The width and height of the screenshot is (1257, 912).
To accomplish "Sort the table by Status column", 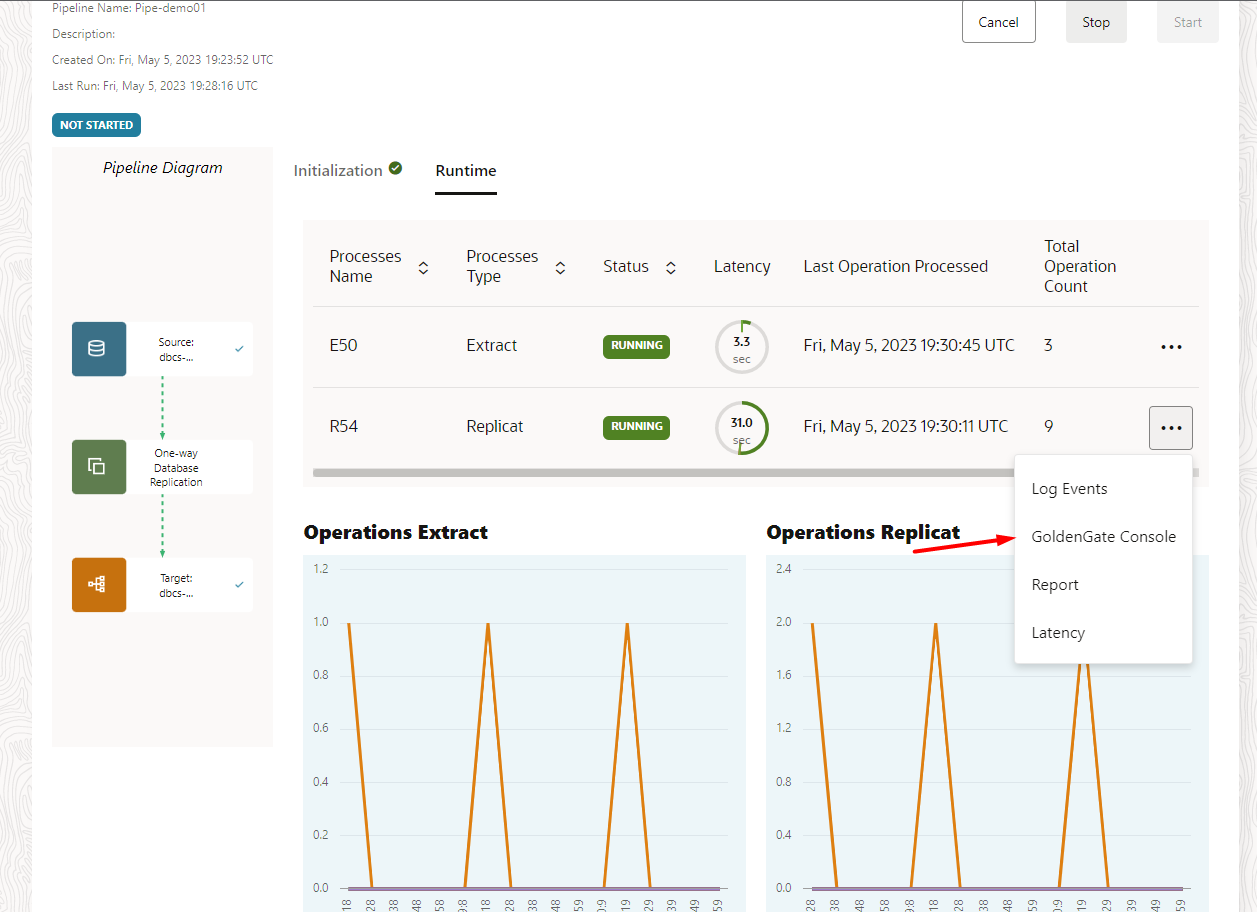I will pos(671,268).
